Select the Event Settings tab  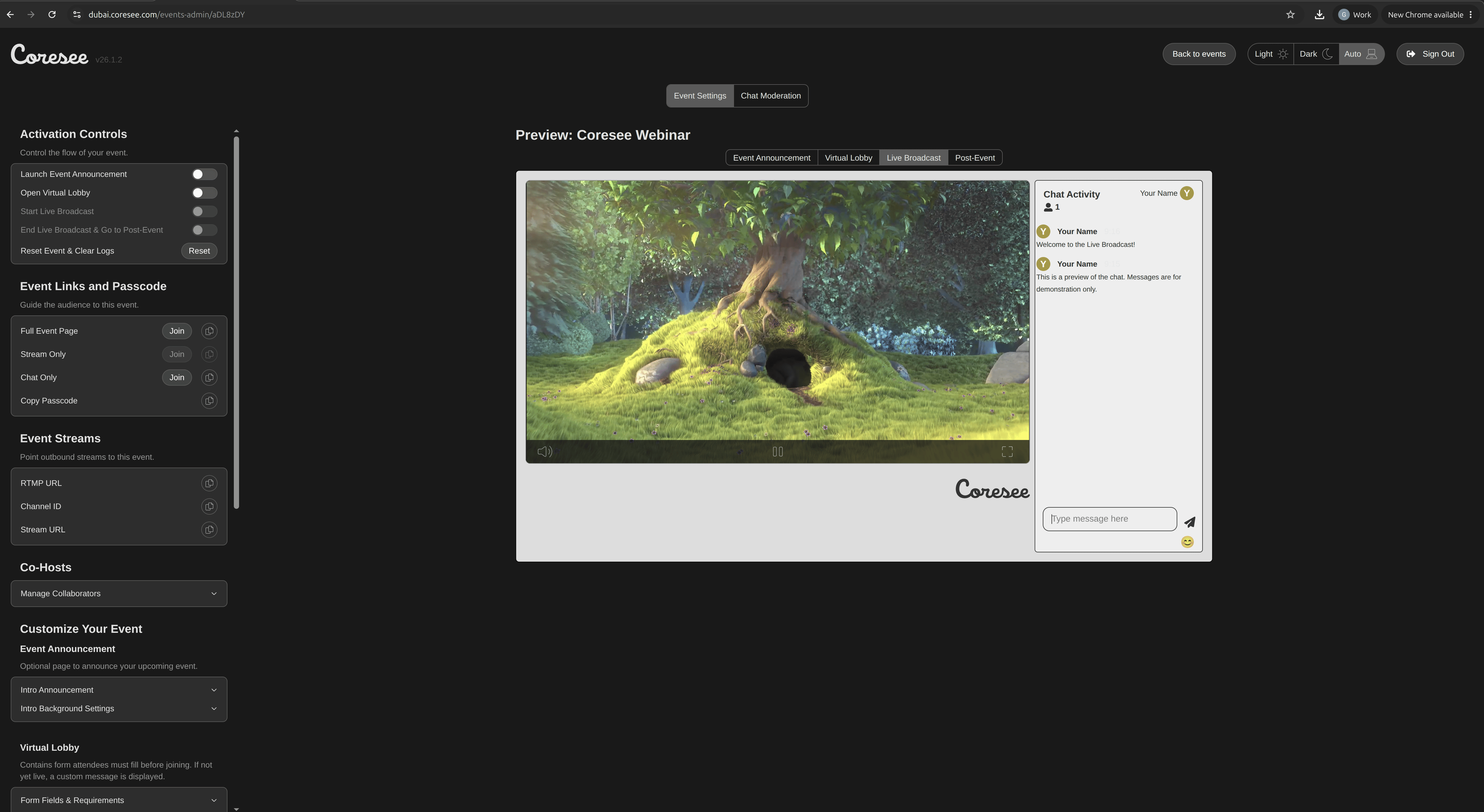click(700, 96)
